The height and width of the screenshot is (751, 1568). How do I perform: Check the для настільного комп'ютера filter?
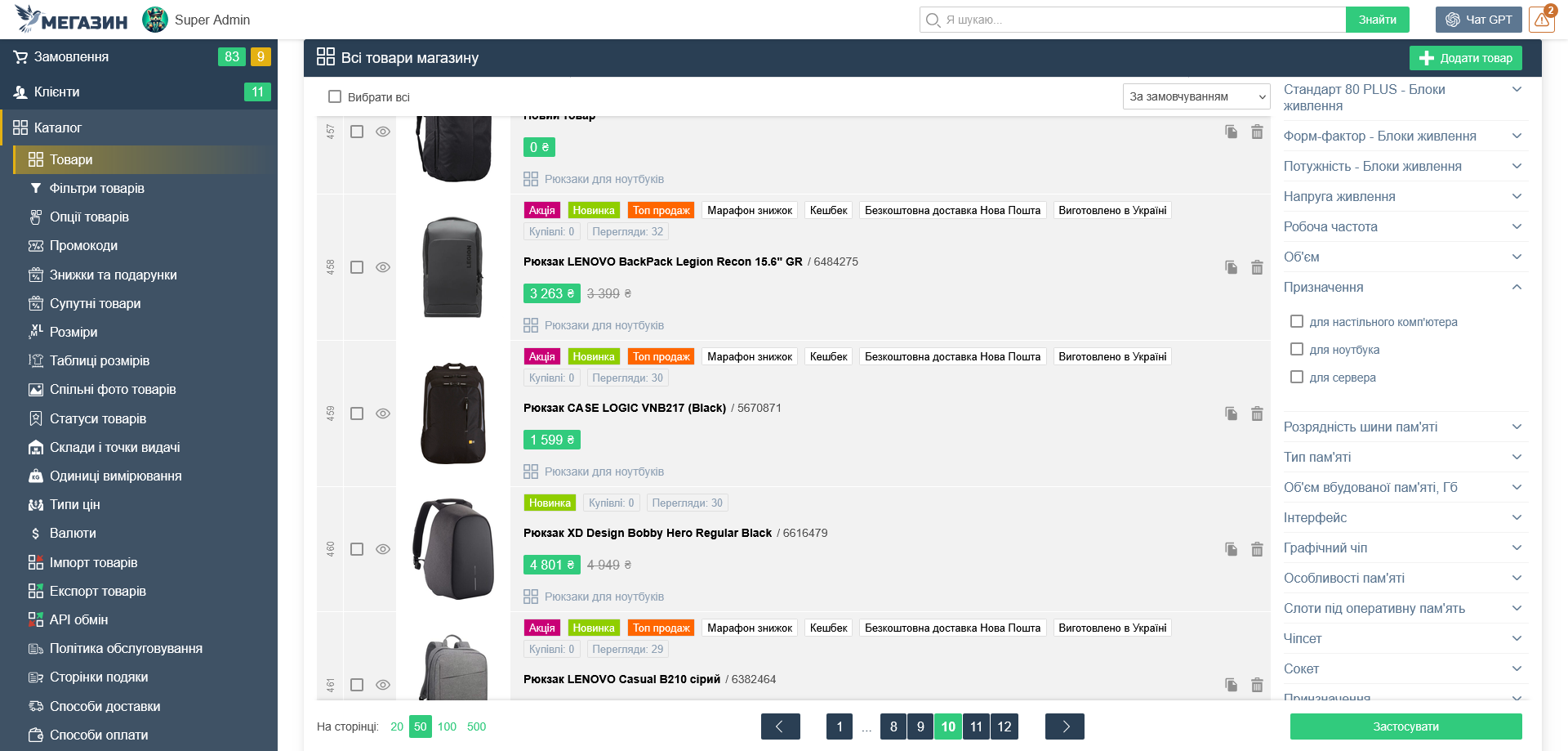click(1297, 322)
